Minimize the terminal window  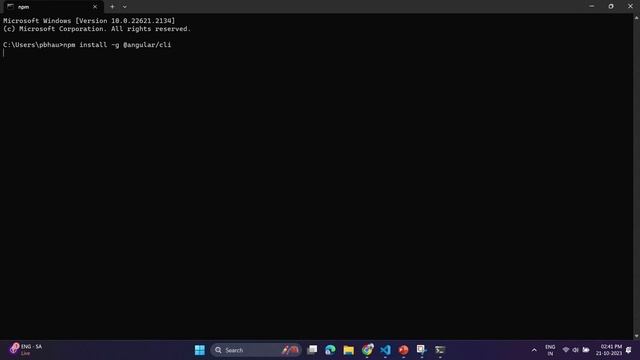pos(591,6)
